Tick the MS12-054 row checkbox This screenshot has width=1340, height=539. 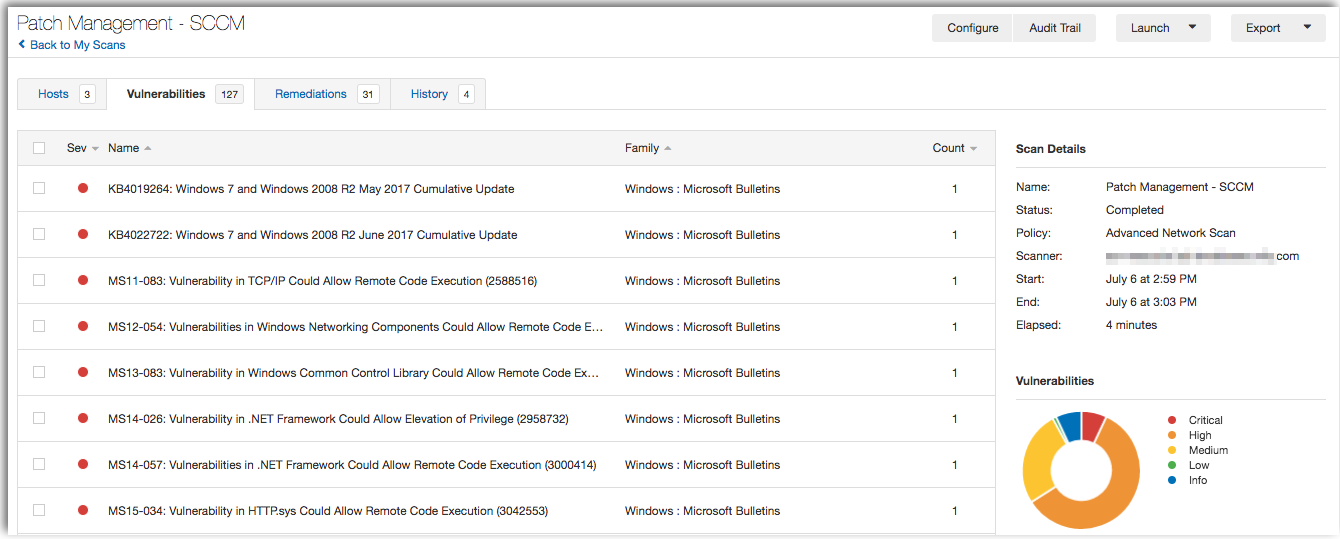click(x=39, y=326)
